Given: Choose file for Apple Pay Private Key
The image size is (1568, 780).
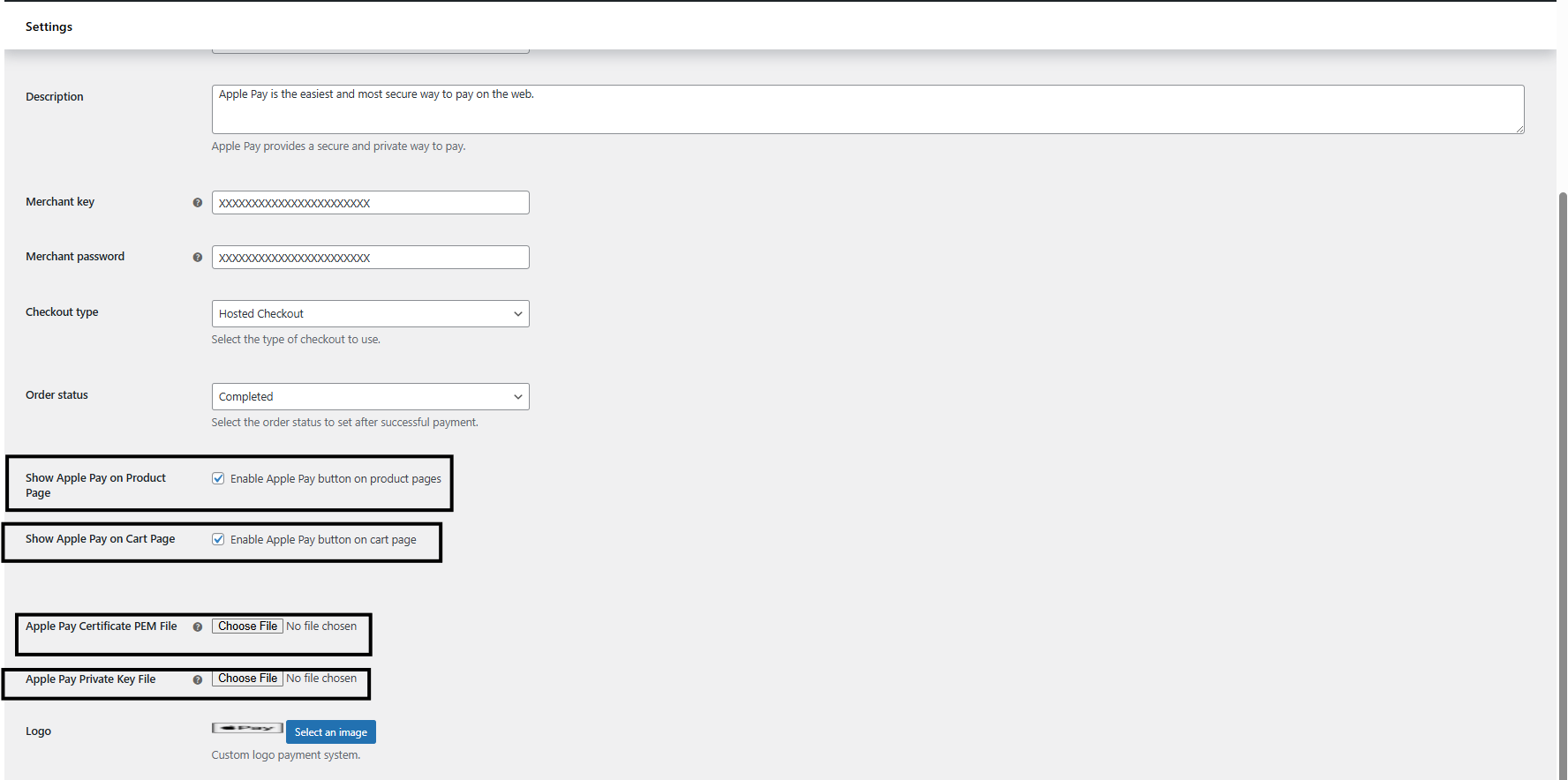Looking at the screenshot, I should (x=247, y=679).
